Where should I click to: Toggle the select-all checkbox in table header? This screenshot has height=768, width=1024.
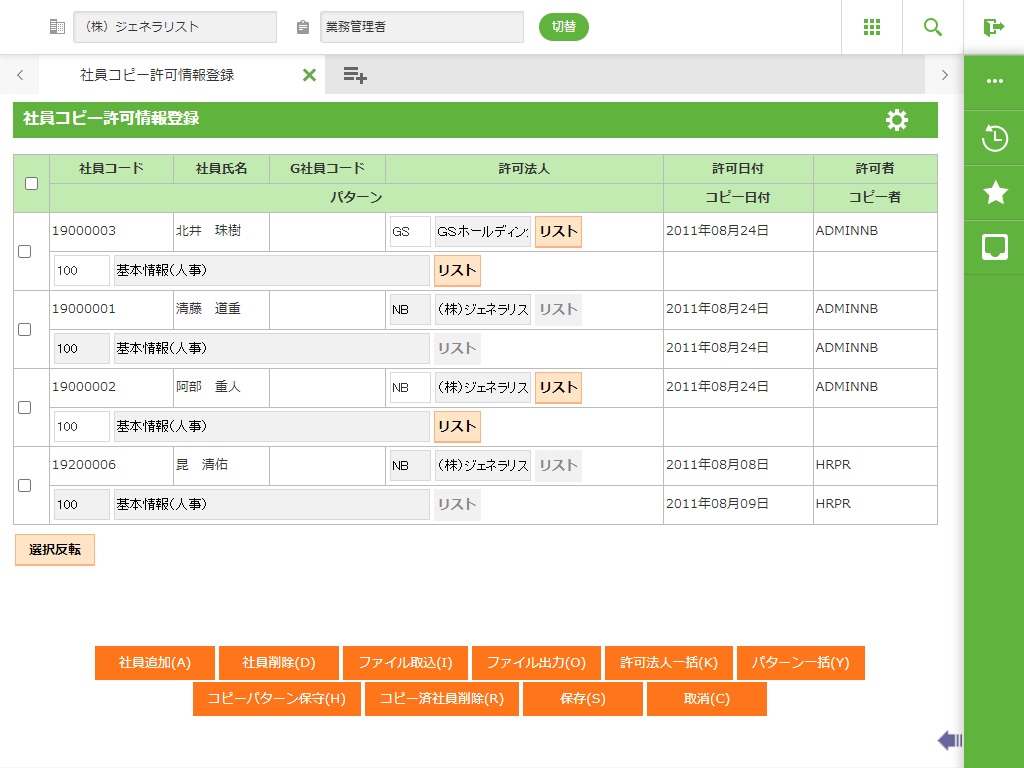point(31,183)
